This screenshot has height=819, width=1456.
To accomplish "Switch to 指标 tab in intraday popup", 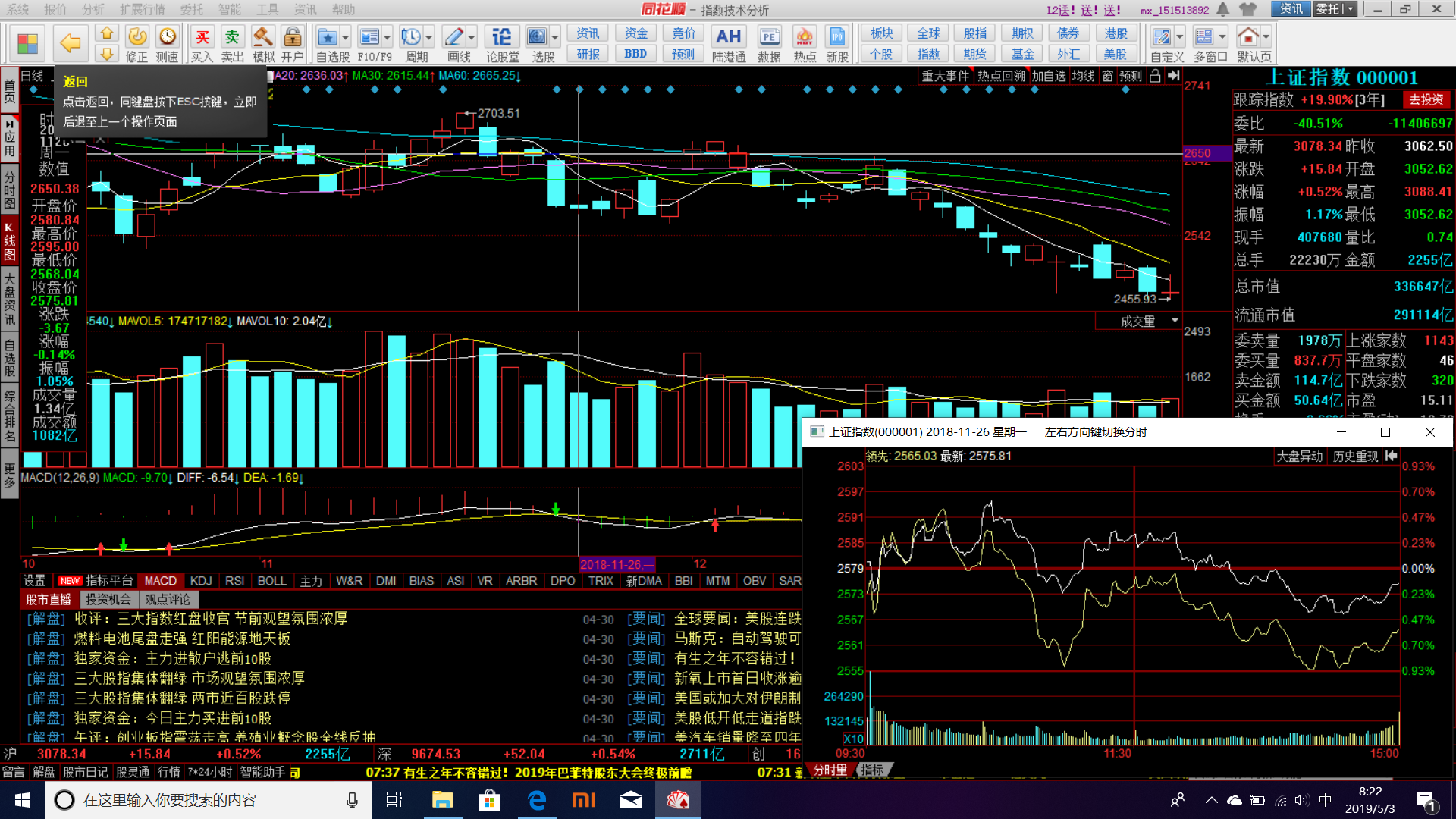I will pyautogui.click(x=872, y=770).
